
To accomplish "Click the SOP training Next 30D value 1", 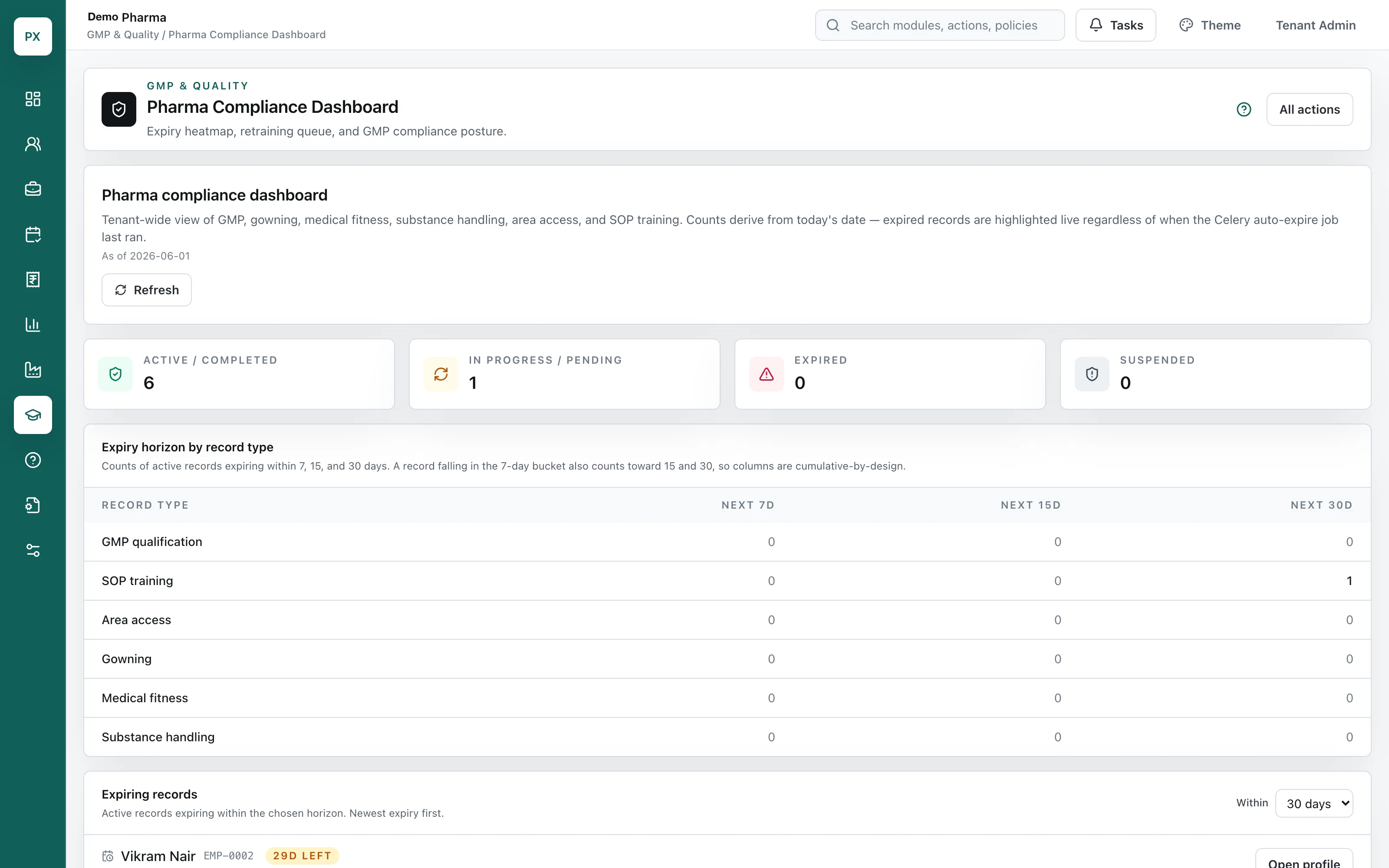I will click(1350, 581).
